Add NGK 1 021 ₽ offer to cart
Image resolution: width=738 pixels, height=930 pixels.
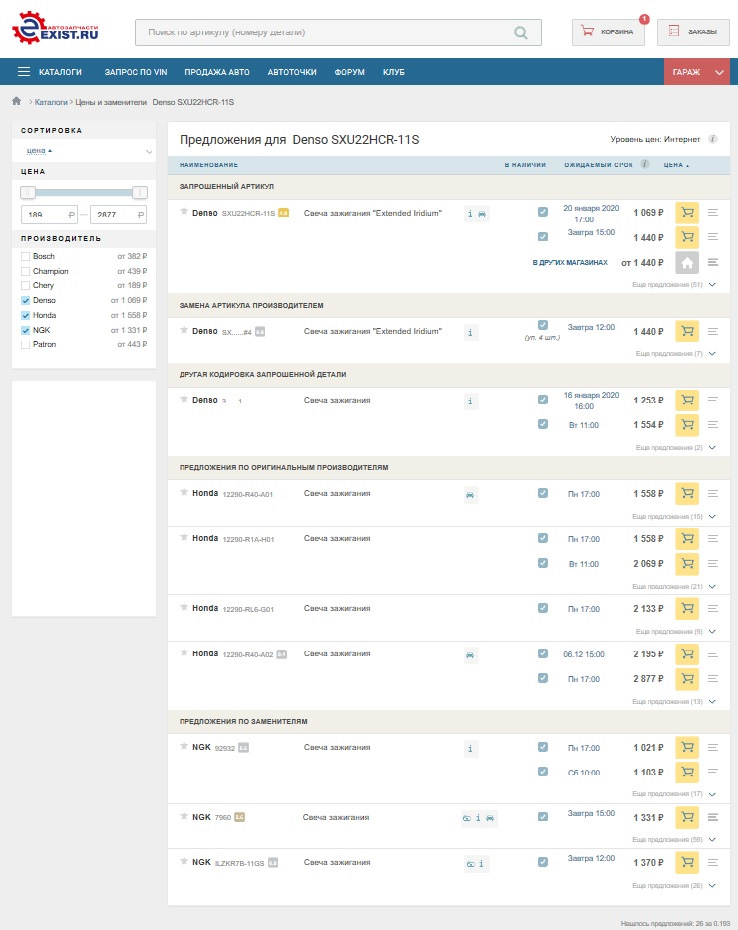pos(687,747)
